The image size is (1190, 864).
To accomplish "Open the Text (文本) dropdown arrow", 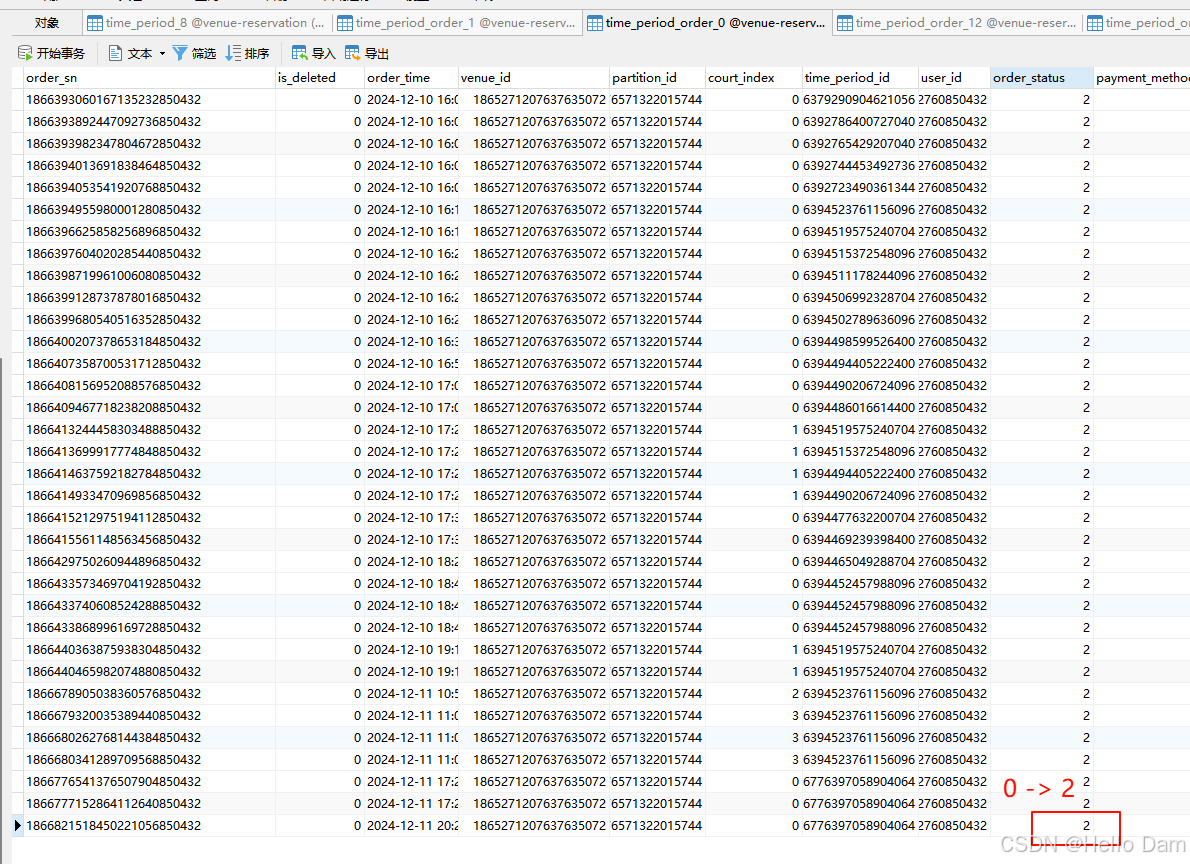I will pos(162,53).
